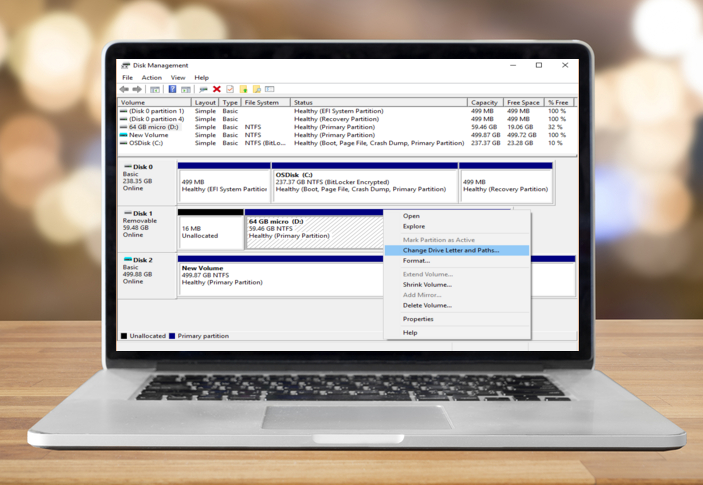Click the Back arrow in toolbar
The height and width of the screenshot is (485, 703).
(x=124, y=89)
